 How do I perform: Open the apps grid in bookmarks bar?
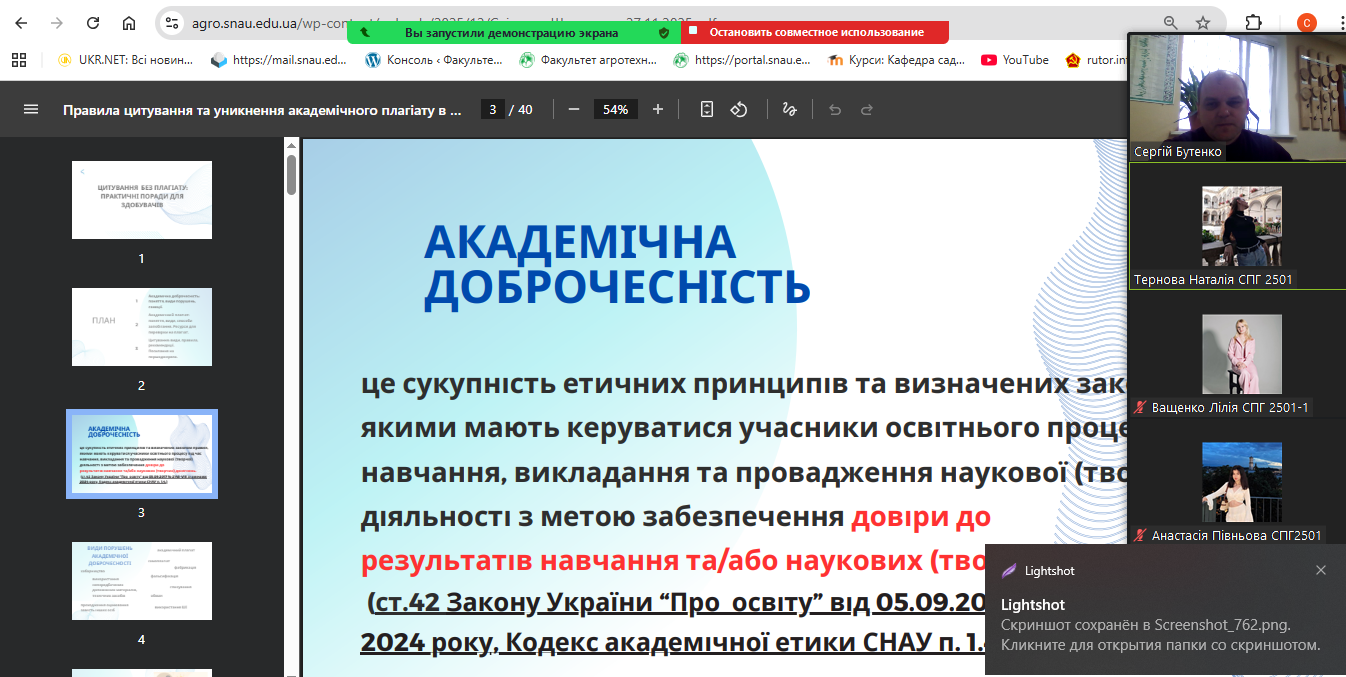click(19, 60)
